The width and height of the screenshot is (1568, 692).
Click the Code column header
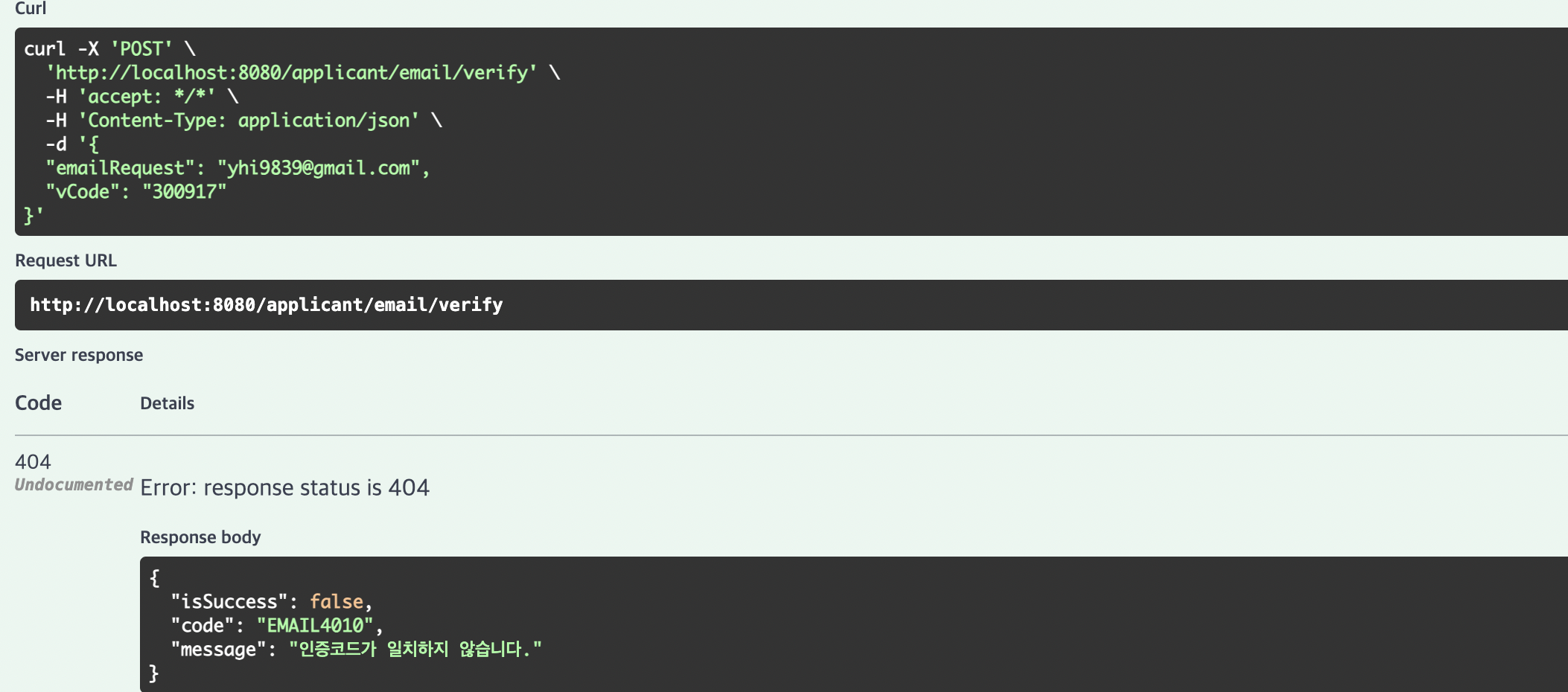click(38, 403)
